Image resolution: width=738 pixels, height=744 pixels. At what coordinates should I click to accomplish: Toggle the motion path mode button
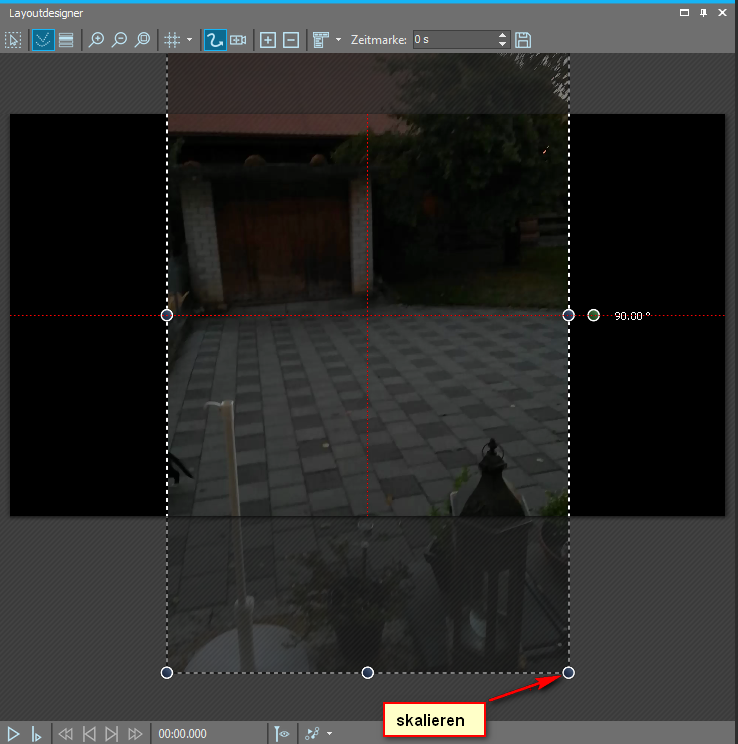(x=214, y=40)
